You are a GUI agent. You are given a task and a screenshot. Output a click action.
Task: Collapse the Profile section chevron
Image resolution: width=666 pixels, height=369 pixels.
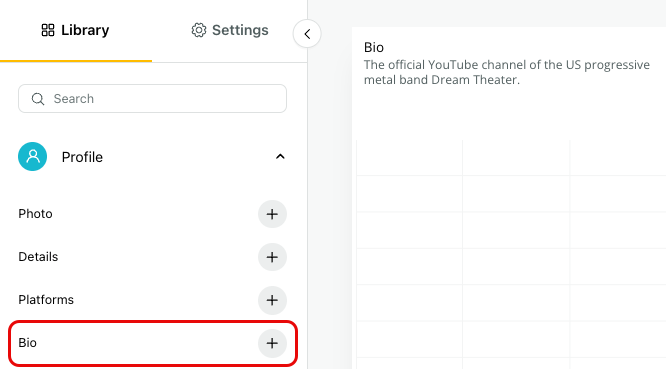[x=280, y=157]
